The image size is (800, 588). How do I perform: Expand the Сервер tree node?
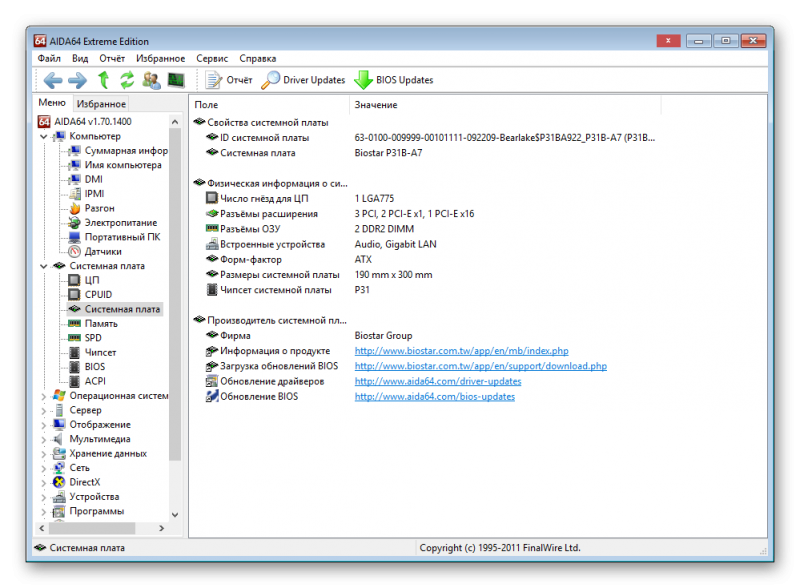click(x=44, y=410)
